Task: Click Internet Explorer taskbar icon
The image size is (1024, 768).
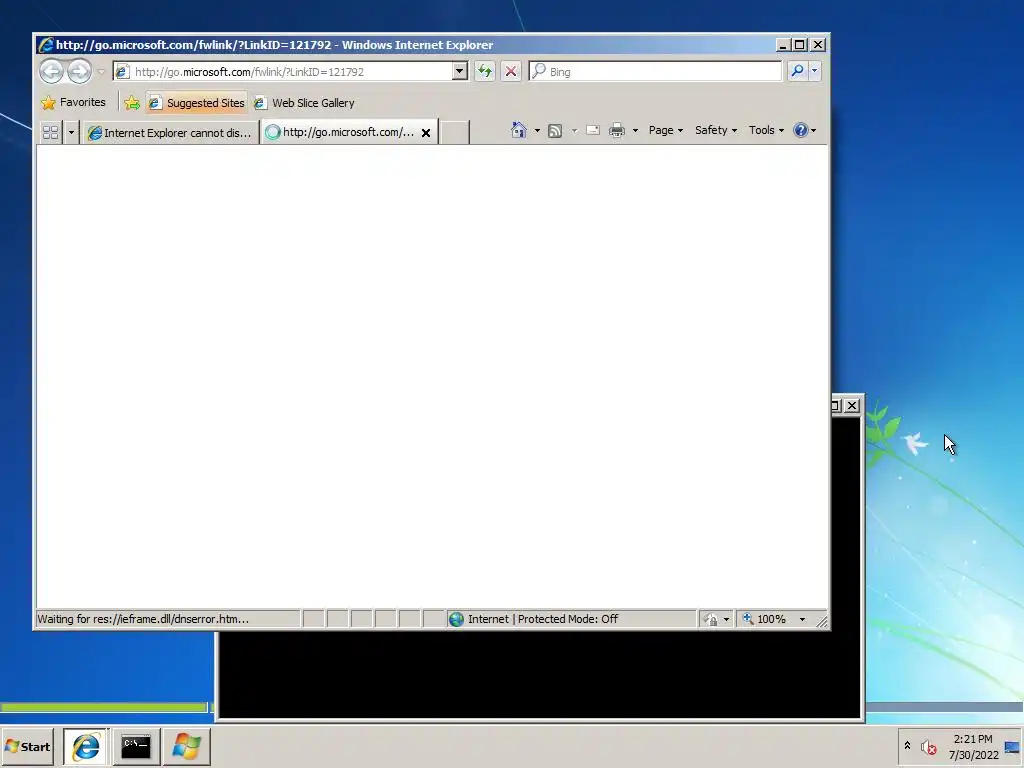Action: 86,746
